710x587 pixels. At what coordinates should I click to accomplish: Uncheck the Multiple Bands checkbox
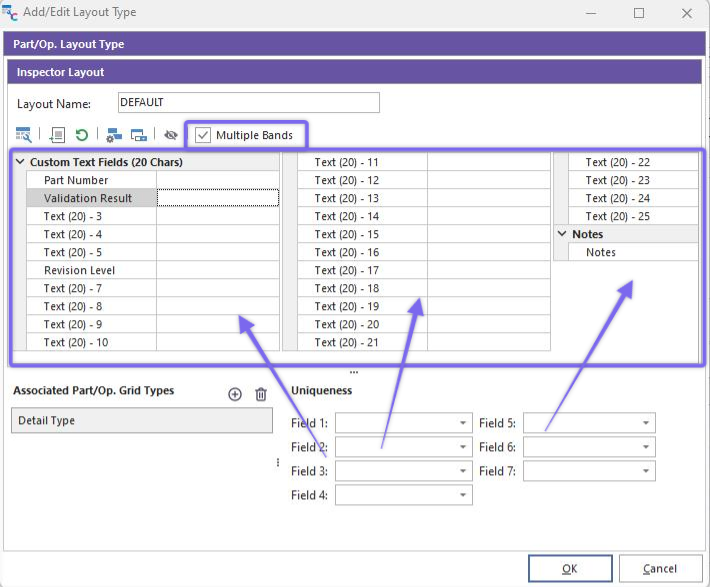(204, 135)
